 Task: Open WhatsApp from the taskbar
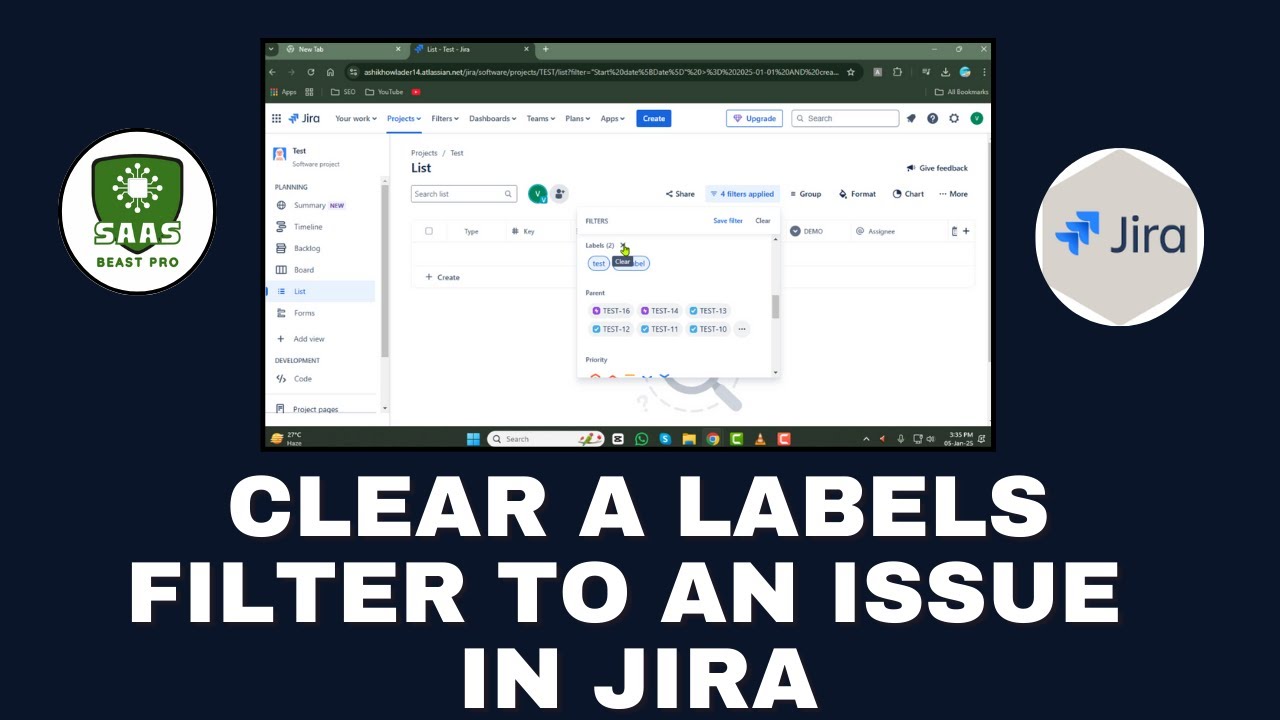pos(641,439)
